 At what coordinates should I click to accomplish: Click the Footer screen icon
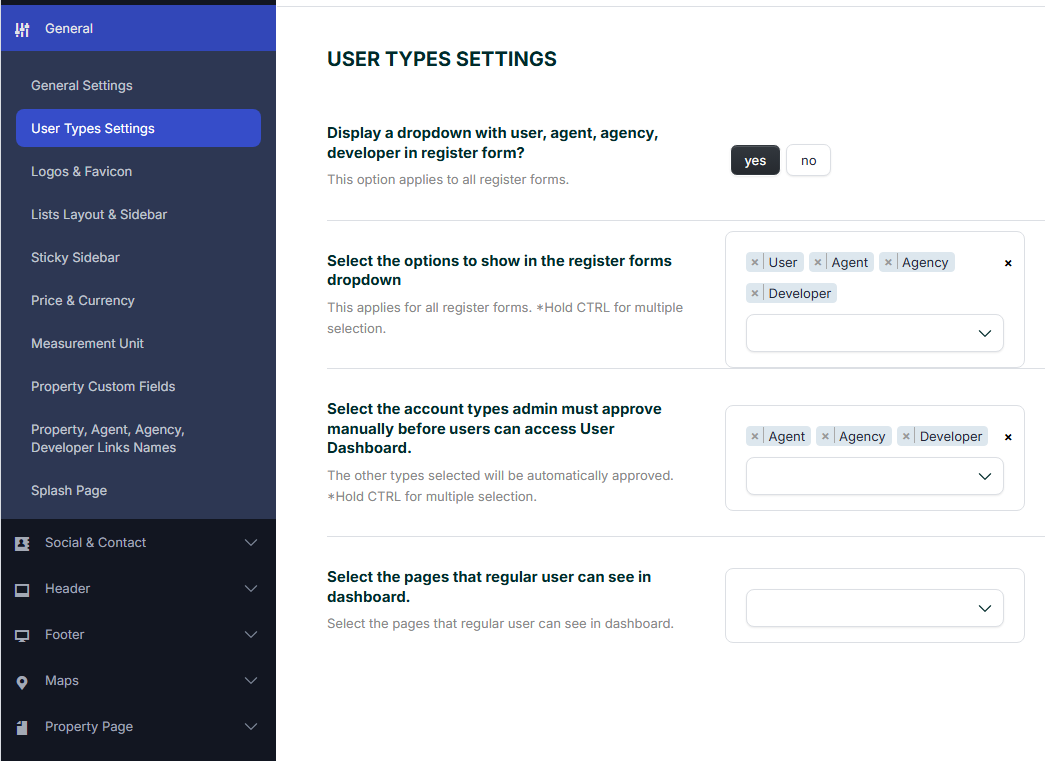pyautogui.click(x=22, y=635)
